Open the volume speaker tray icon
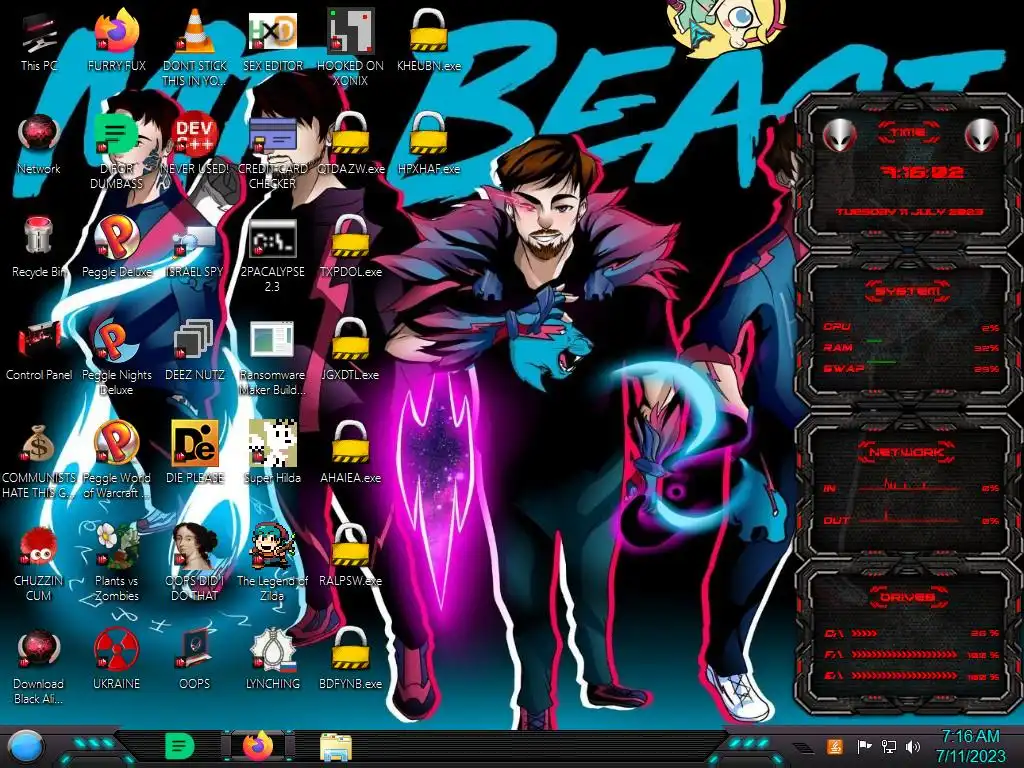 [913, 746]
